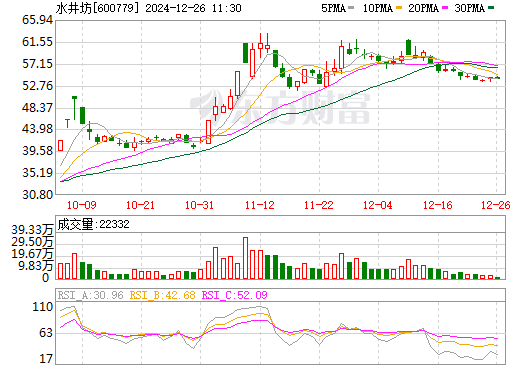Click the magenta 20PMA legend color dash
The height and width of the screenshot is (365, 520).
tap(445, 8)
